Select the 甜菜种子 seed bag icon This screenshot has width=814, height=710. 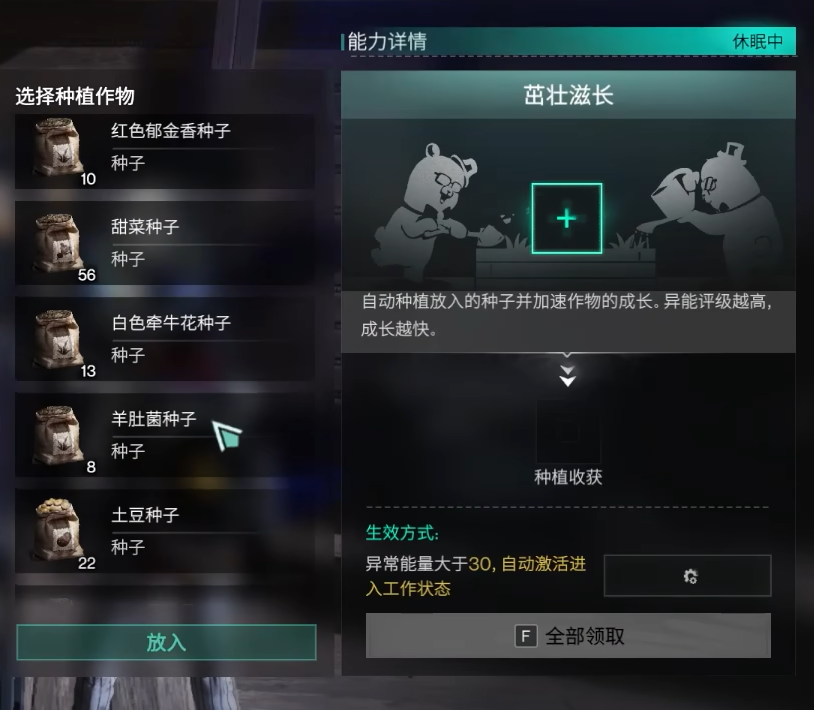click(x=58, y=243)
